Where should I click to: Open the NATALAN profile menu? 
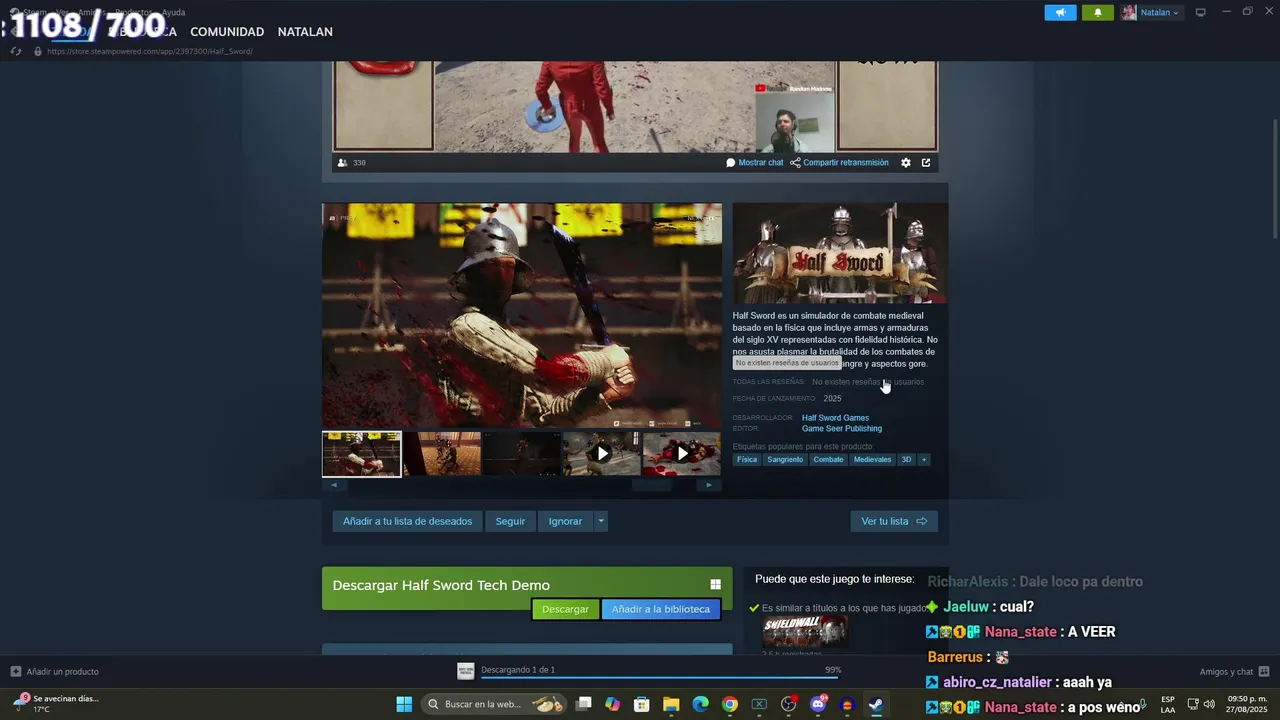pos(305,32)
